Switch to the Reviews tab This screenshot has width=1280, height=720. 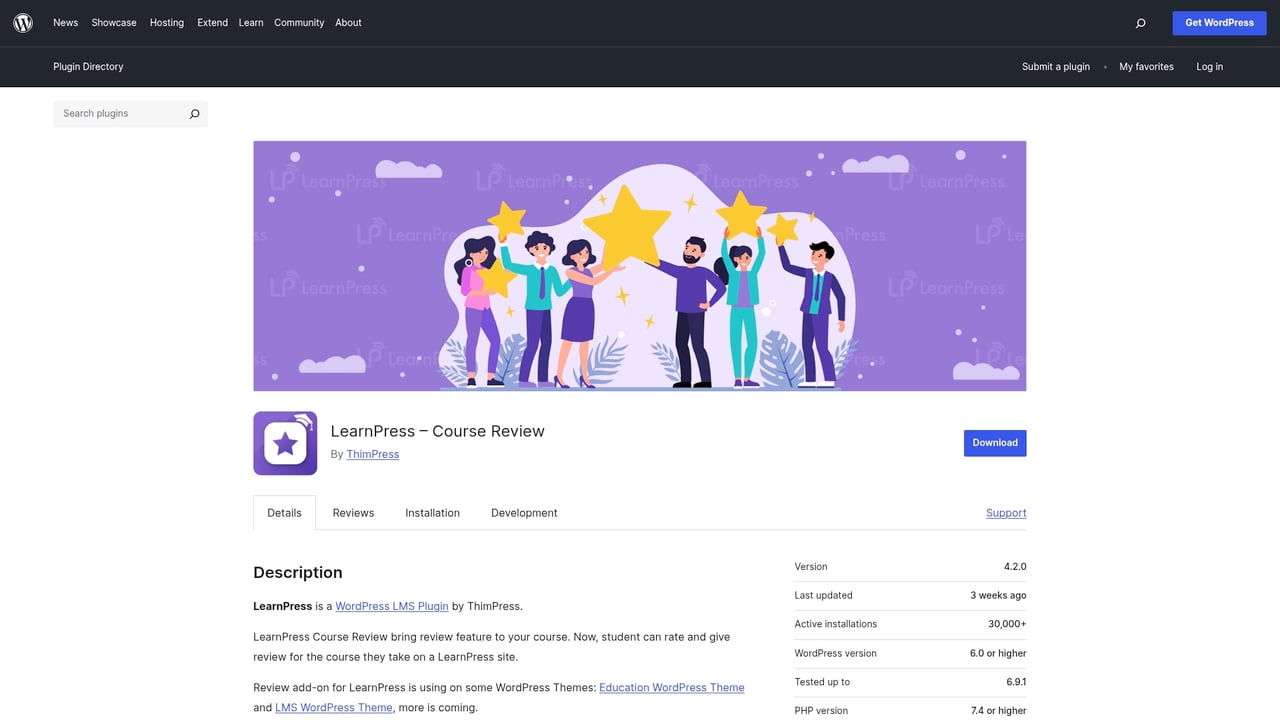pos(352,512)
